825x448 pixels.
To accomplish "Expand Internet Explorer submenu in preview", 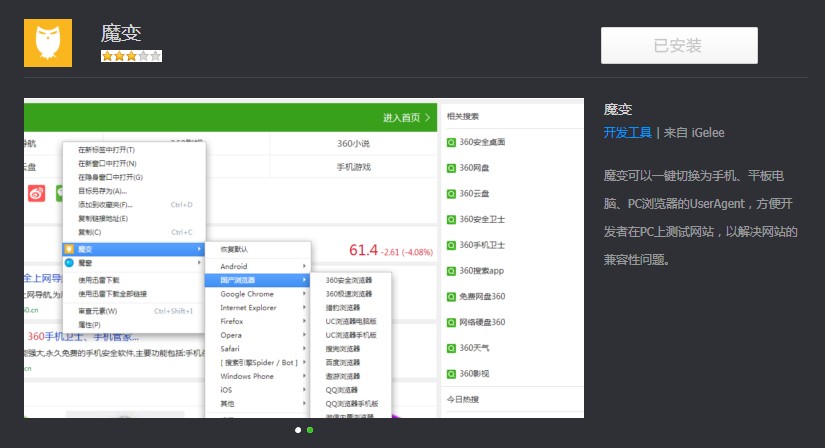I will (x=258, y=307).
